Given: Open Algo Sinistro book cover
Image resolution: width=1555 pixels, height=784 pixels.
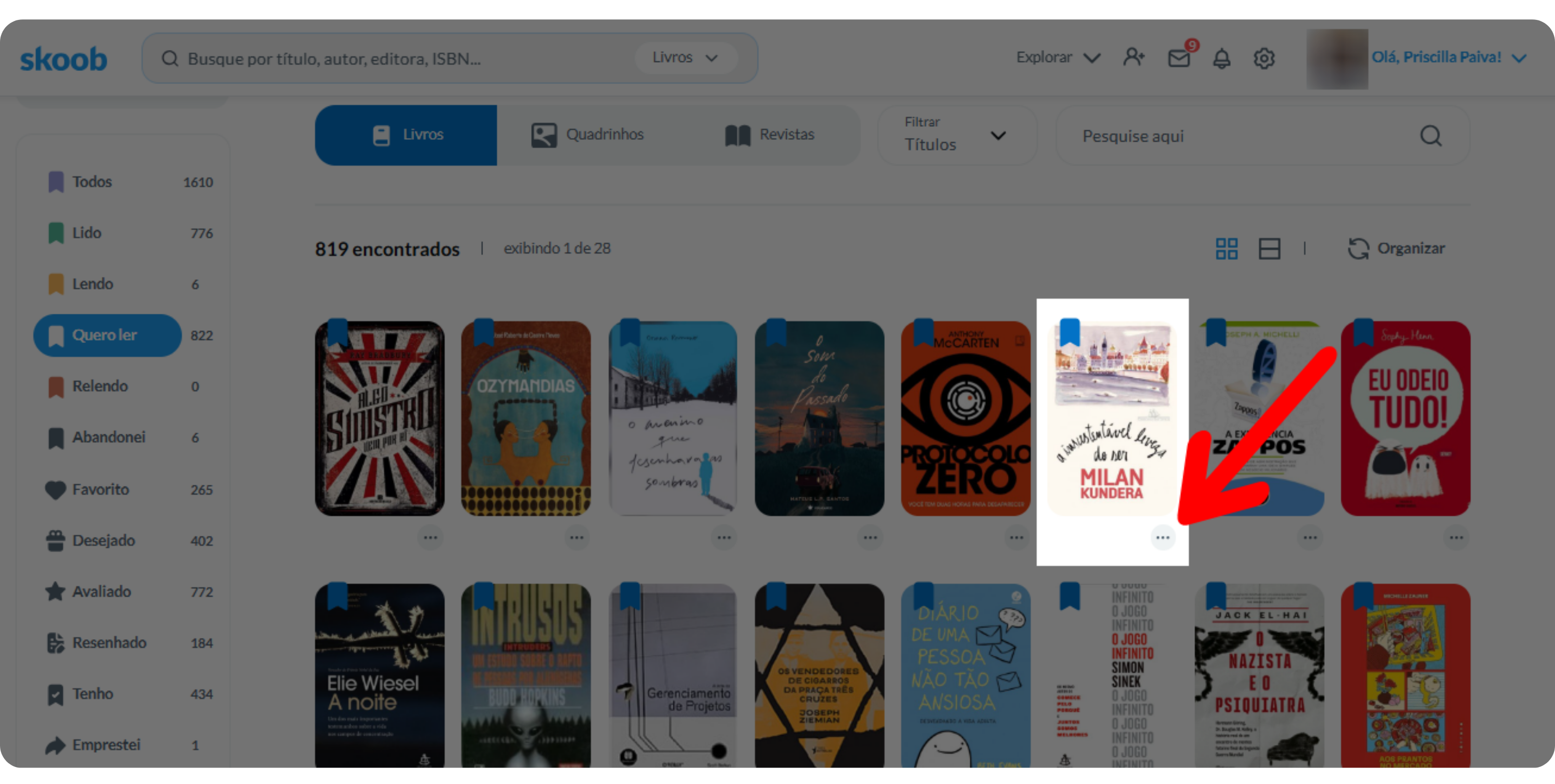Looking at the screenshot, I should pos(380,418).
